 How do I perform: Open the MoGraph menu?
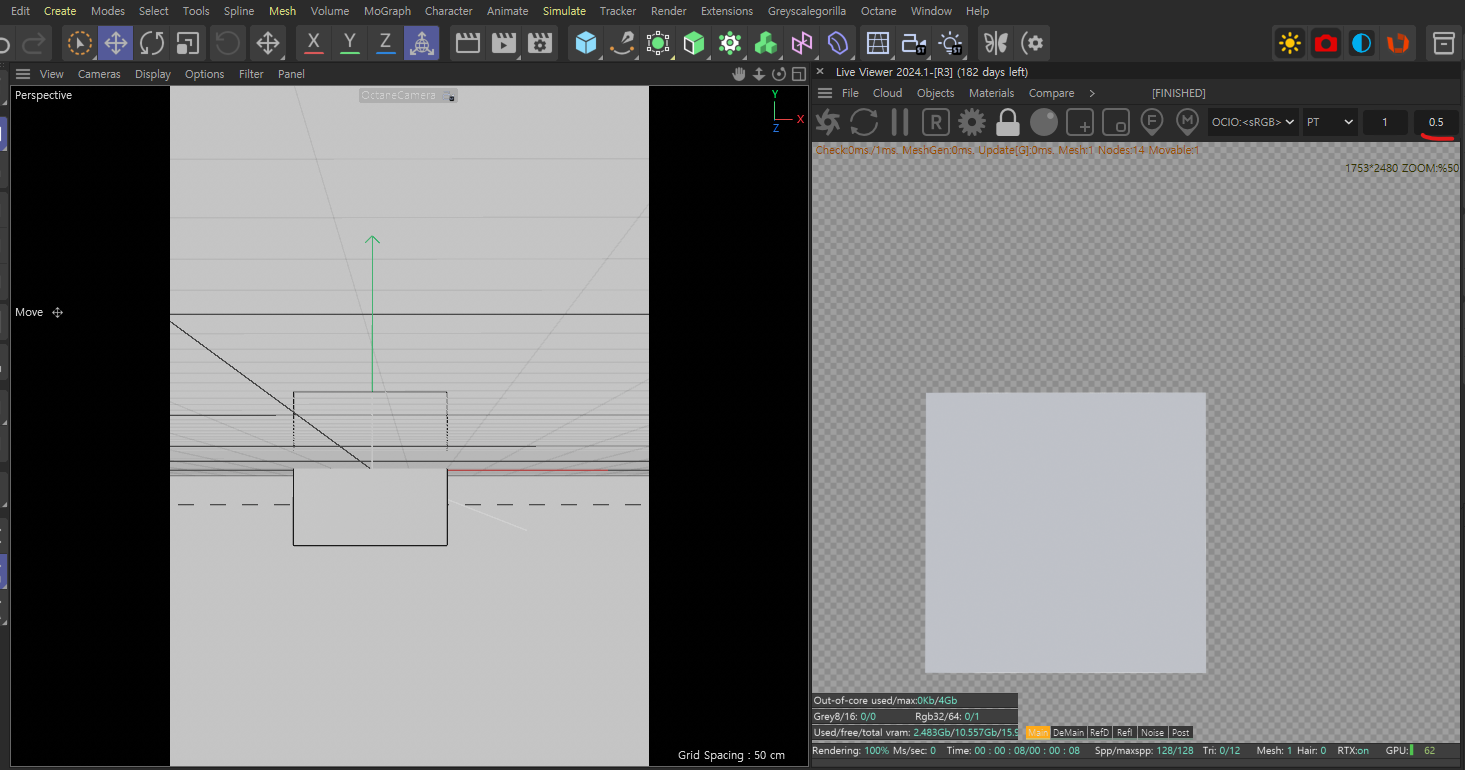click(x=387, y=11)
